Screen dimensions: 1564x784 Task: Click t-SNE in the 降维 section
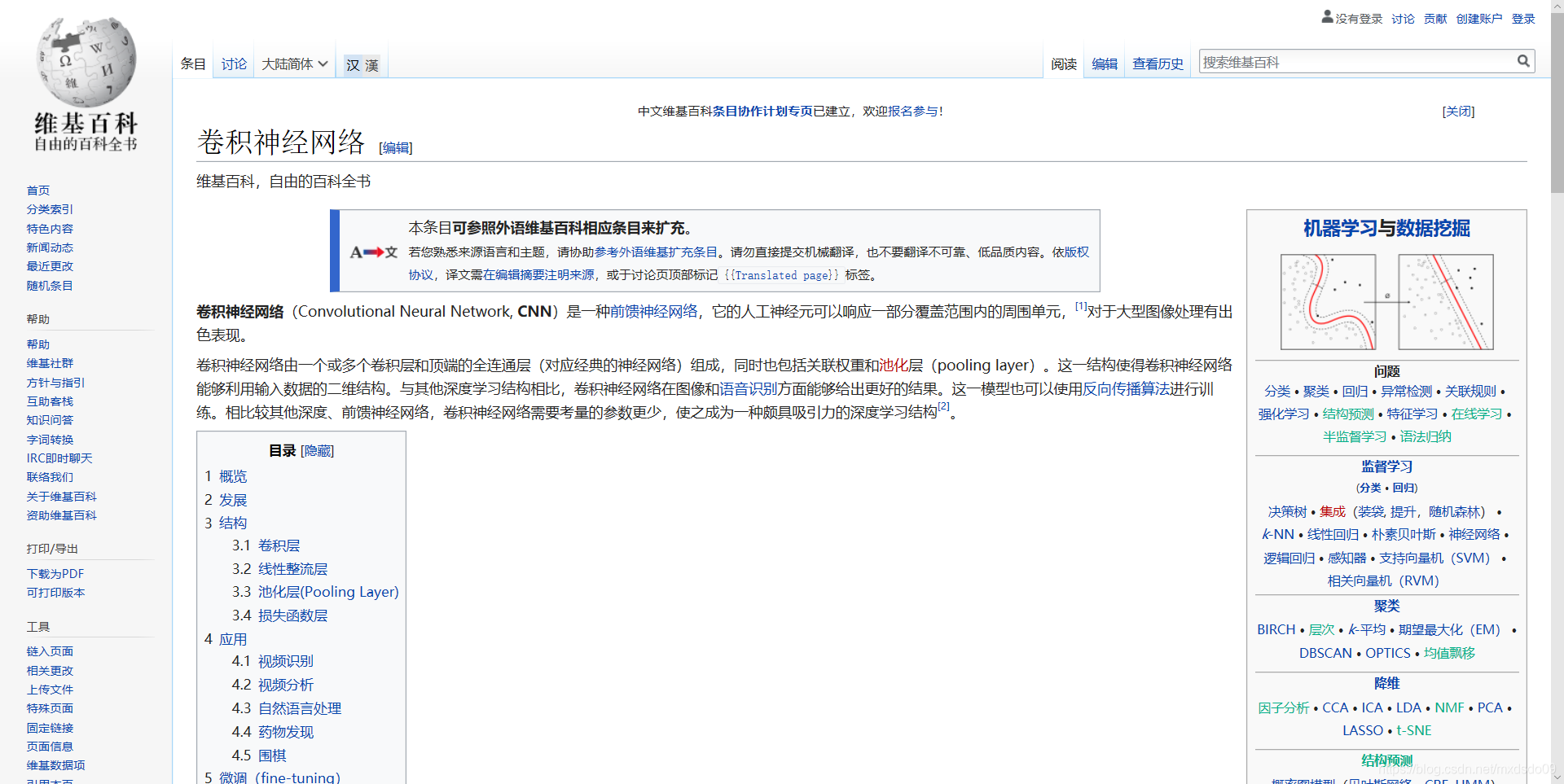coord(1414,731)
